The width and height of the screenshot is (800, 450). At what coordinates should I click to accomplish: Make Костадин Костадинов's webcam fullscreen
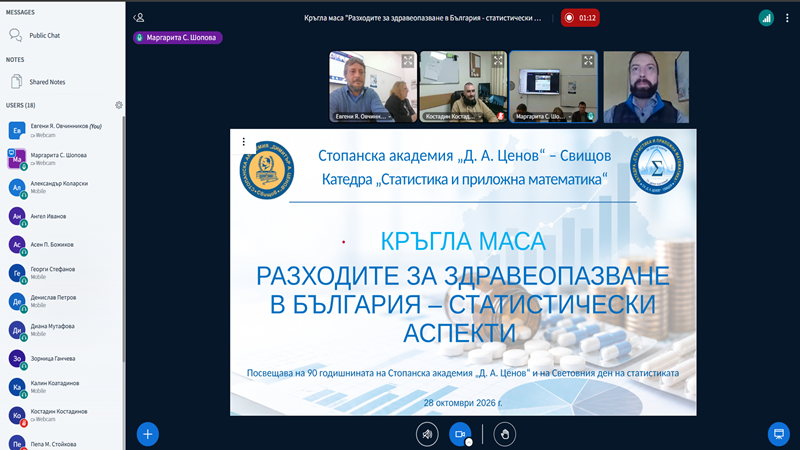point(498,61)
